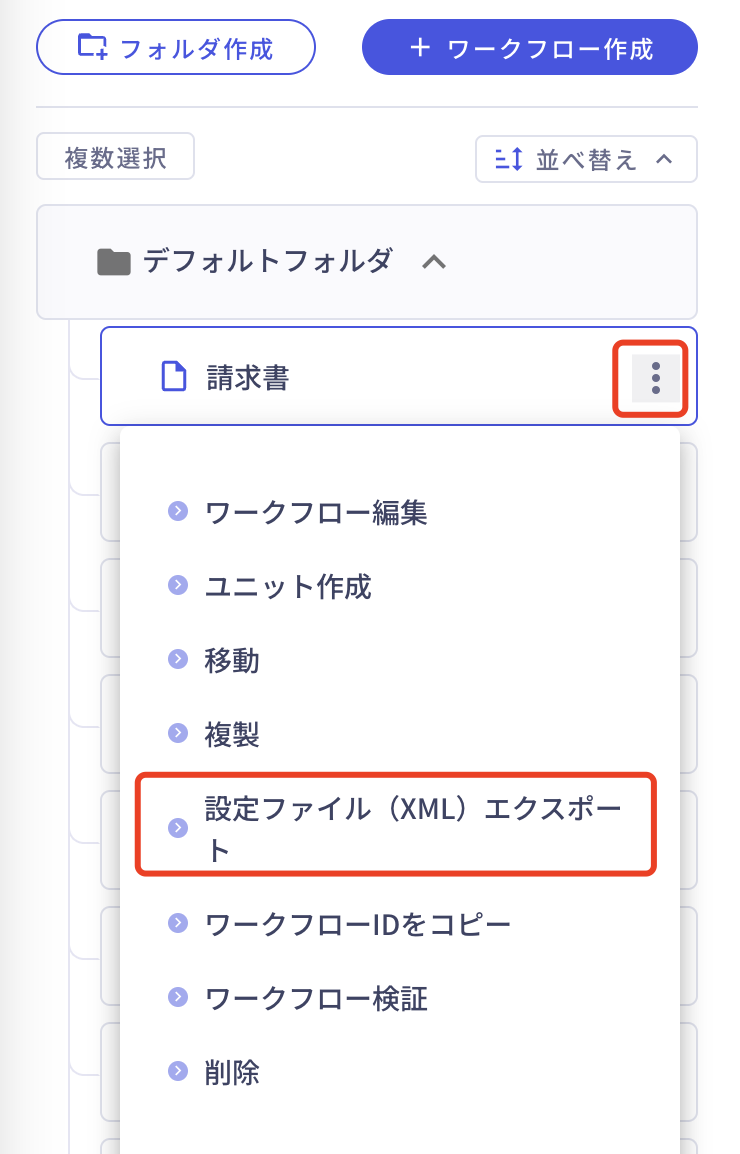The width and height of the screenshot is (740, 1154).
Task: Choose 複製 to duplicate the workflow
Action: [232, 735]
